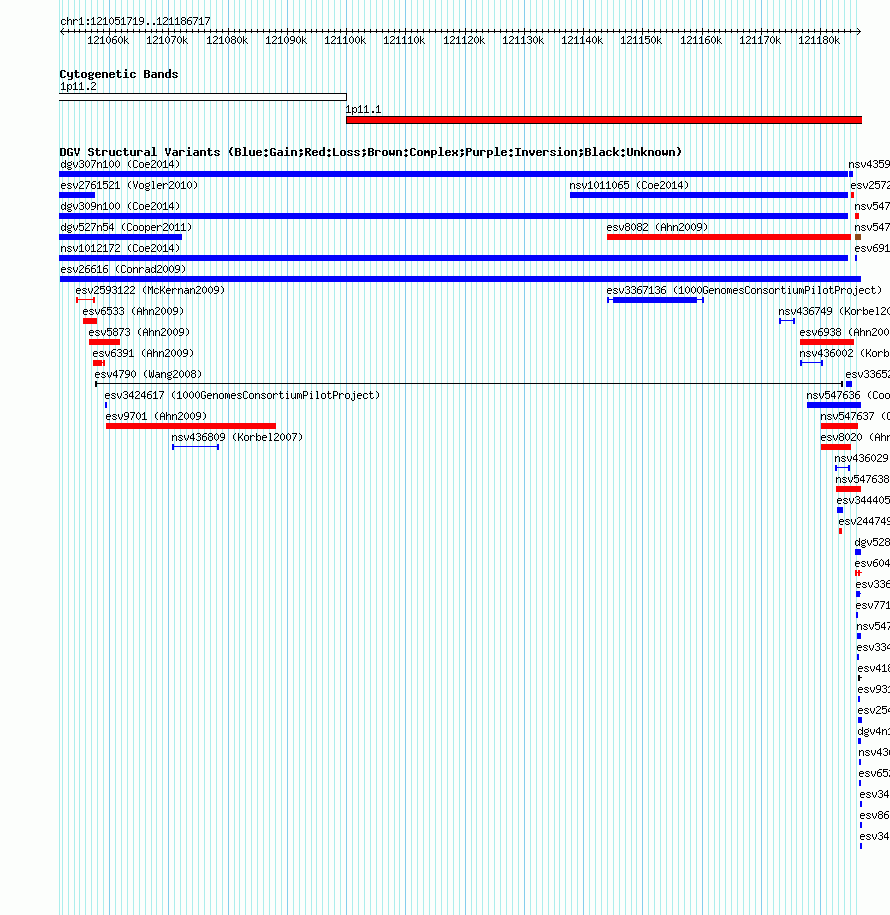Image resolution: width=890 pixels, height=915 pixels.
Task: Click the nsv1012172 (Coe2014) variant label
Action: pyautogui.click(x=120, y=249)
